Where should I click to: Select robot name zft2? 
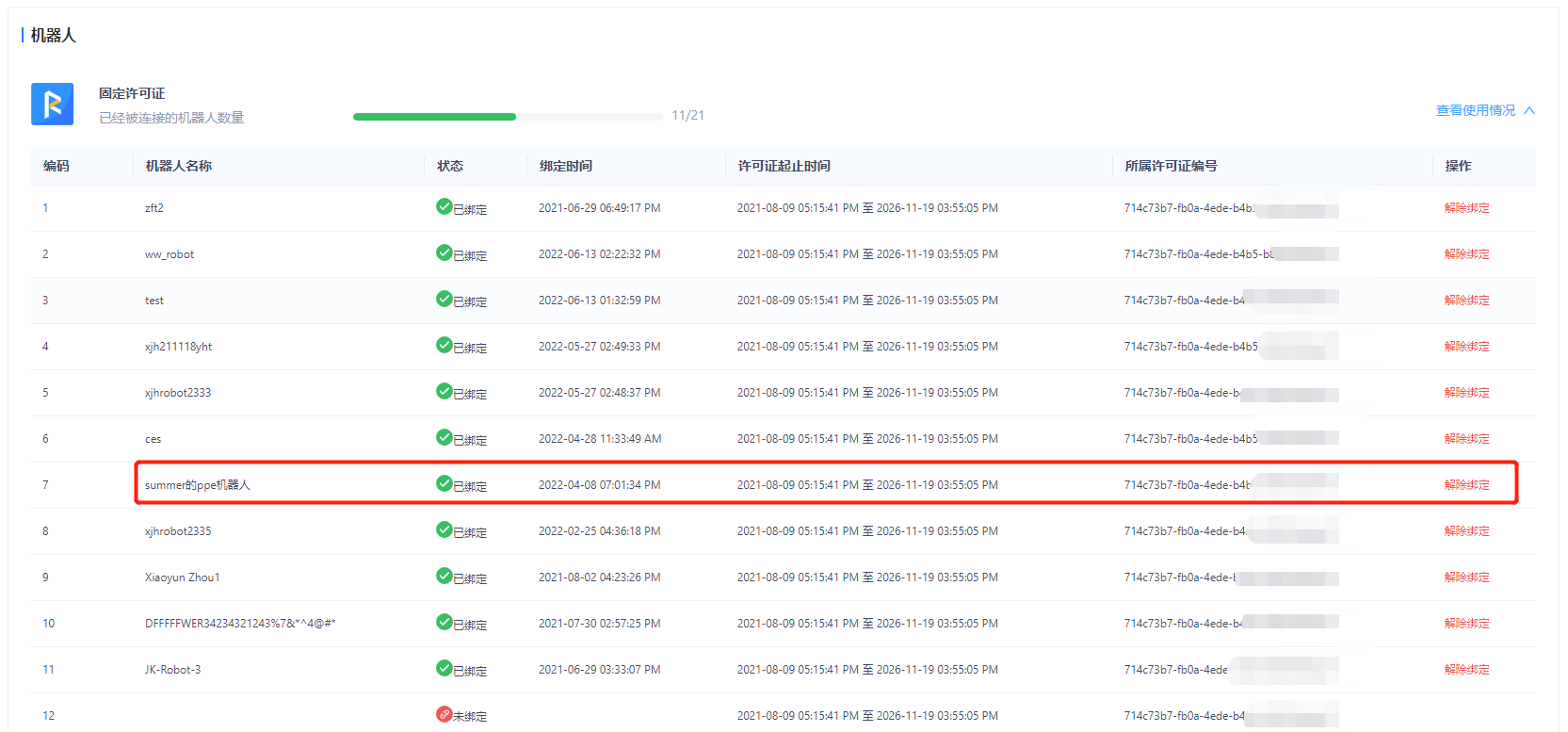pos(154,208)
